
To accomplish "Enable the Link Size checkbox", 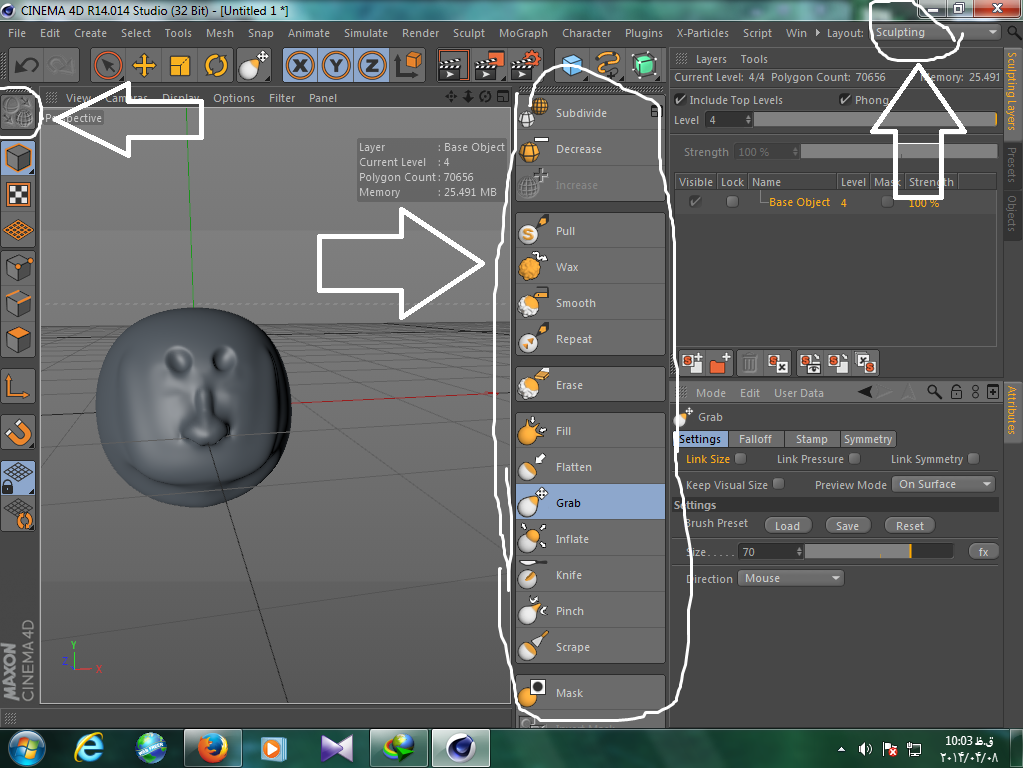I will (x=741, y=459).
